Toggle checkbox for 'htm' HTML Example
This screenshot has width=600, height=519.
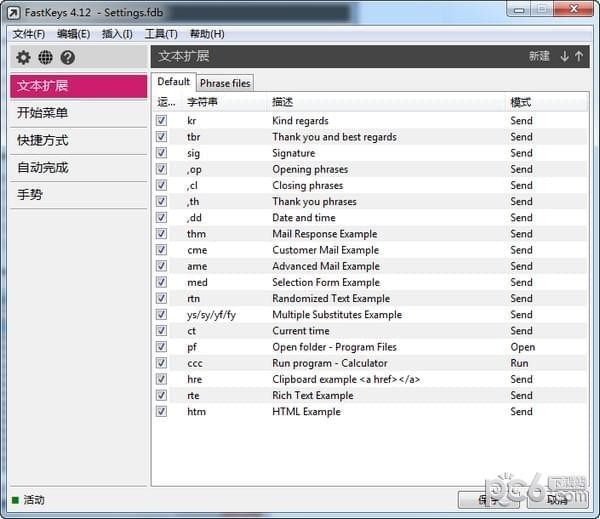click(x=162, y=411)
